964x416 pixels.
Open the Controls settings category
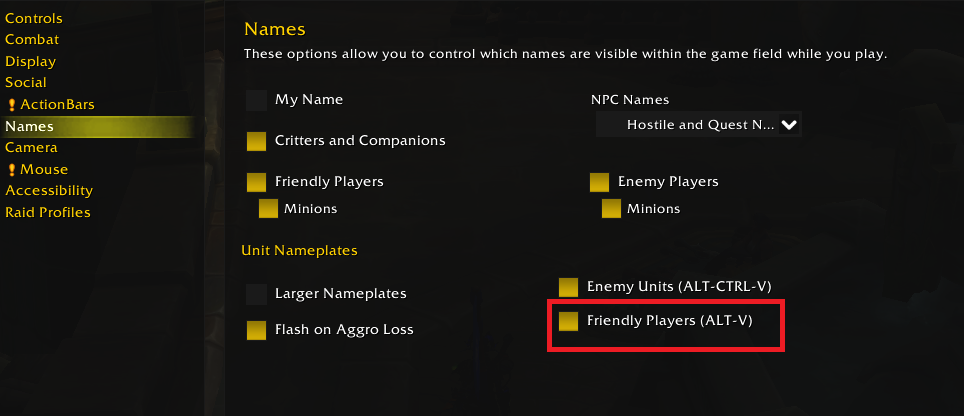click(x=34, y=18)
